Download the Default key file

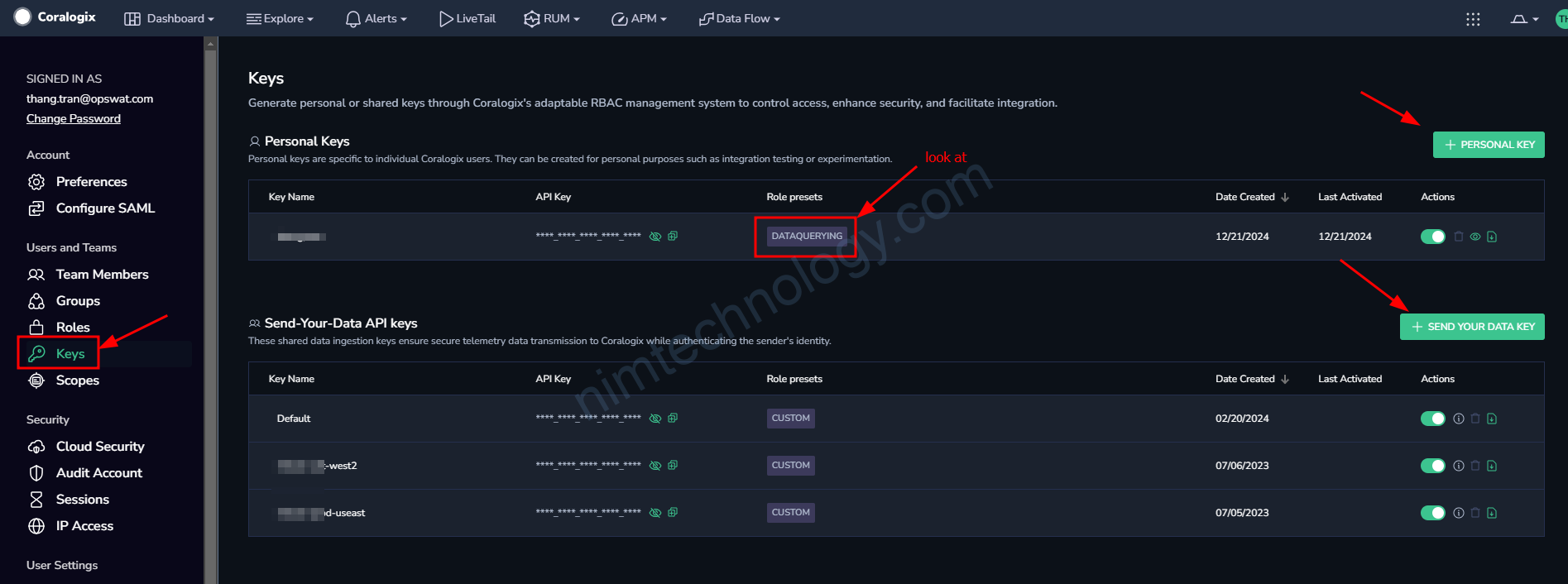(x=1492, y=419)
